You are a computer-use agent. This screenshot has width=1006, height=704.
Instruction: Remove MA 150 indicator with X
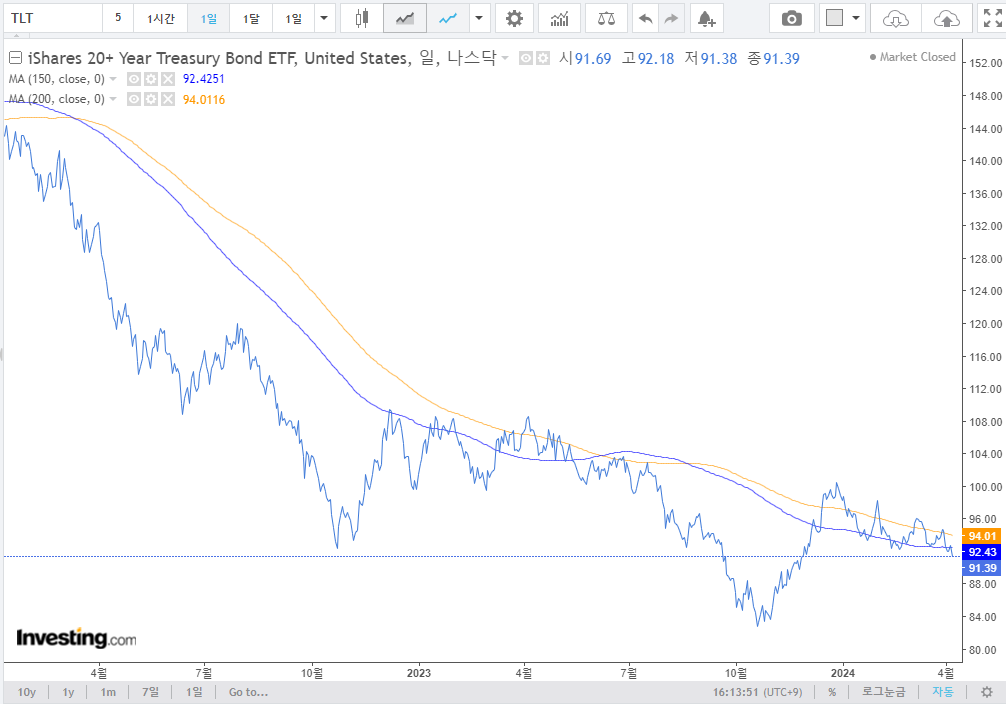click(x=167, y=80)
